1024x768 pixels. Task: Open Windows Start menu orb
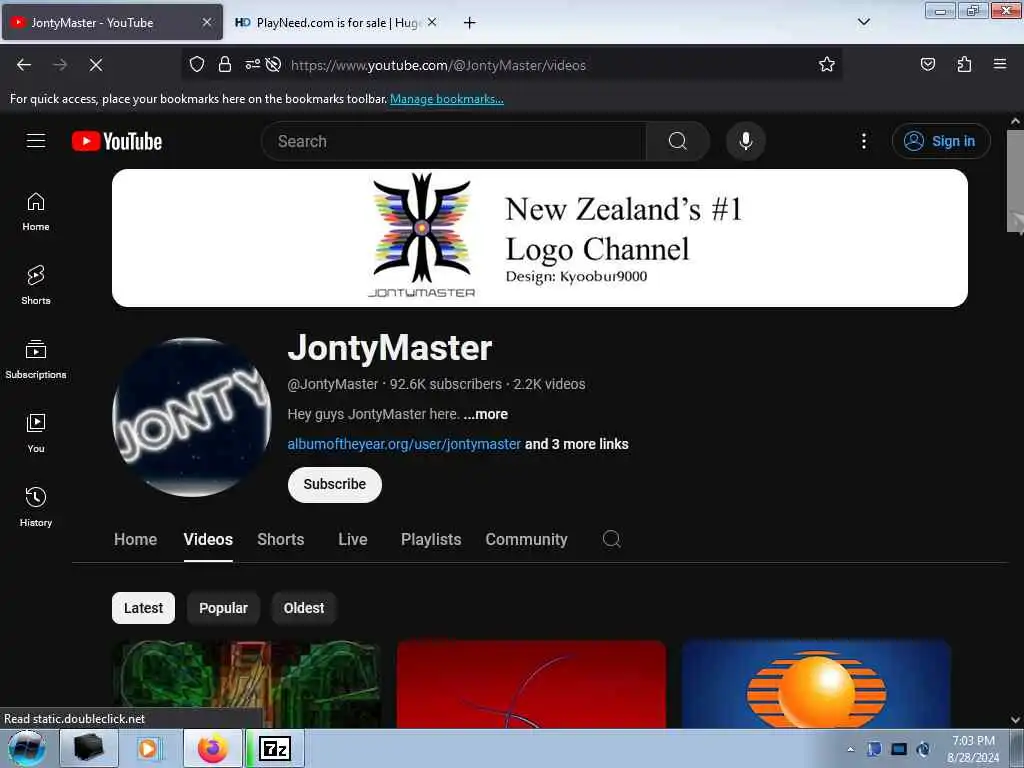point(27,748)
